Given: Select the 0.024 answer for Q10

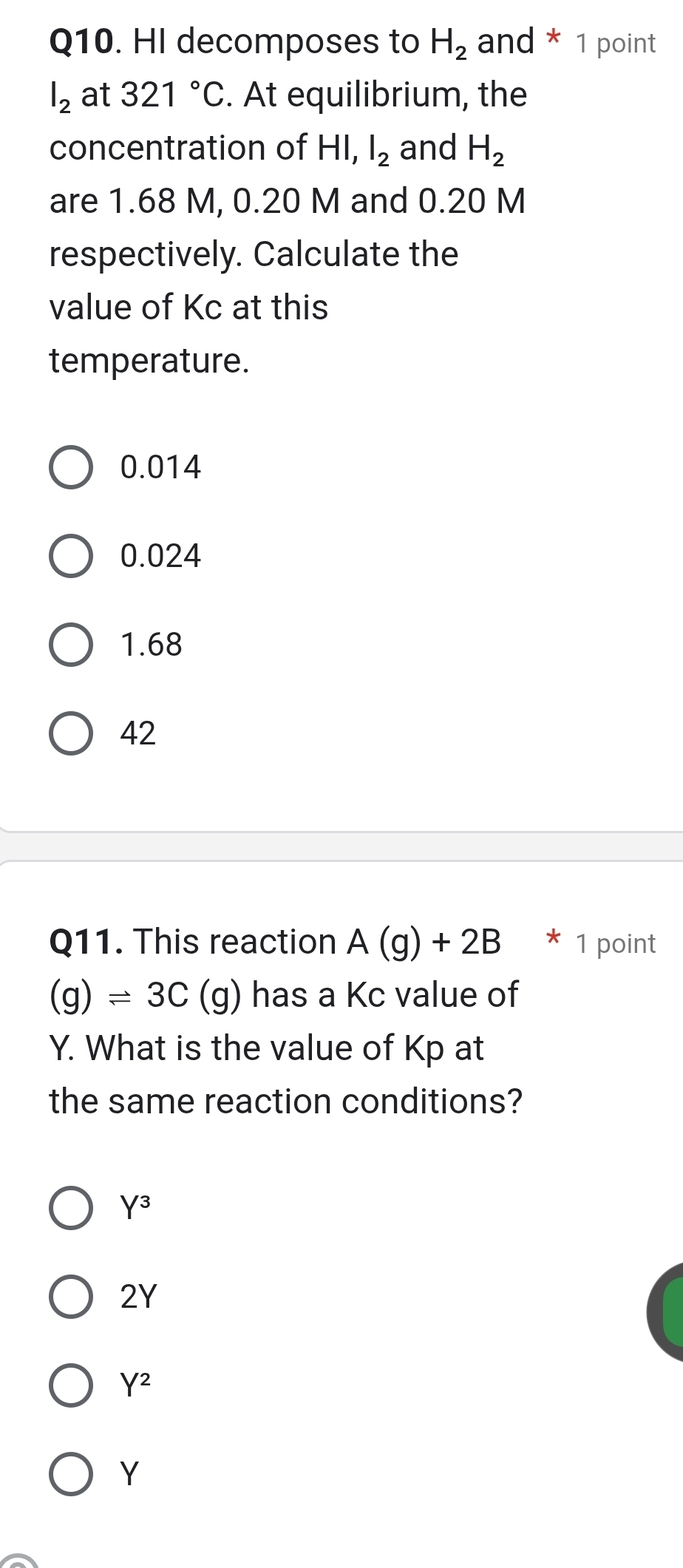Looking at the screenshot, I should [72, 557].
